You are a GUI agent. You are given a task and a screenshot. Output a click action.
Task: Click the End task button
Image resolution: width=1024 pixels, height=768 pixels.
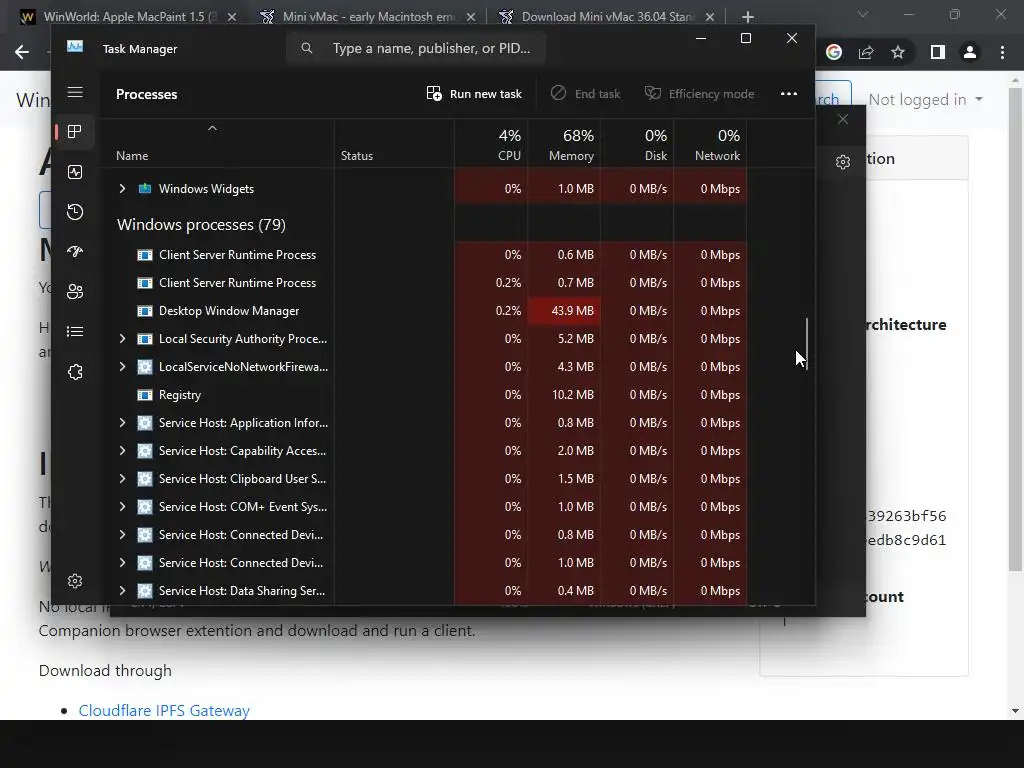pyautogui.click(x=585, y=93)
